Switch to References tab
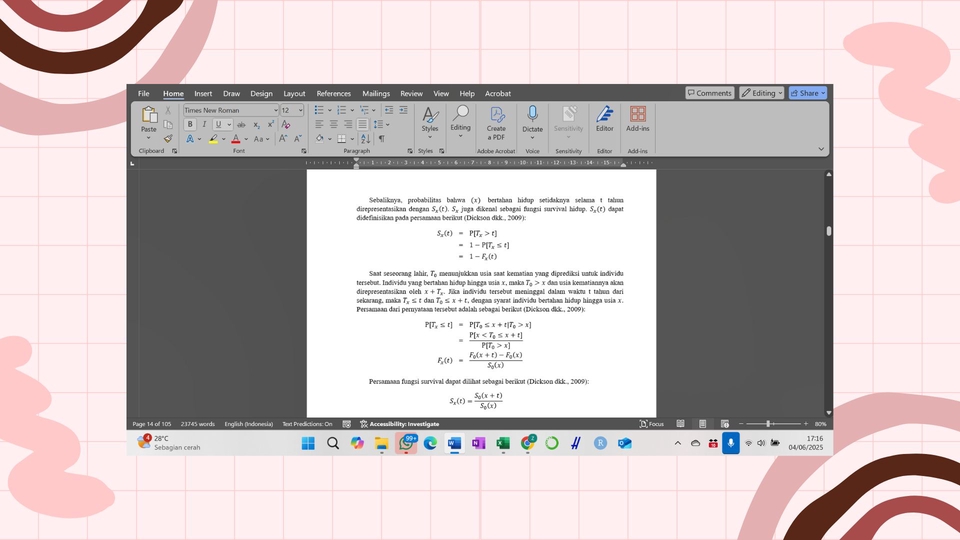The image size is (960, 540). (x=334, y=94)
